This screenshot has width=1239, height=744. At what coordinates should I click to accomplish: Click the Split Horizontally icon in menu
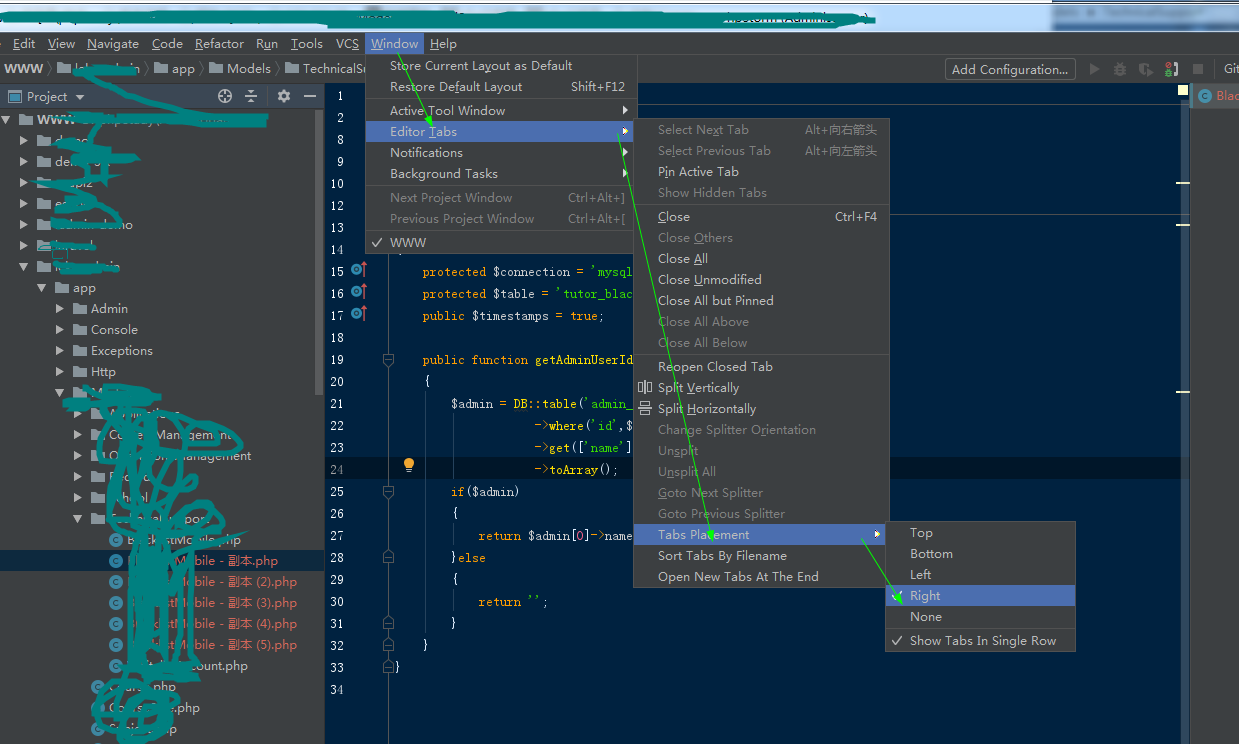tap(645, 408)
